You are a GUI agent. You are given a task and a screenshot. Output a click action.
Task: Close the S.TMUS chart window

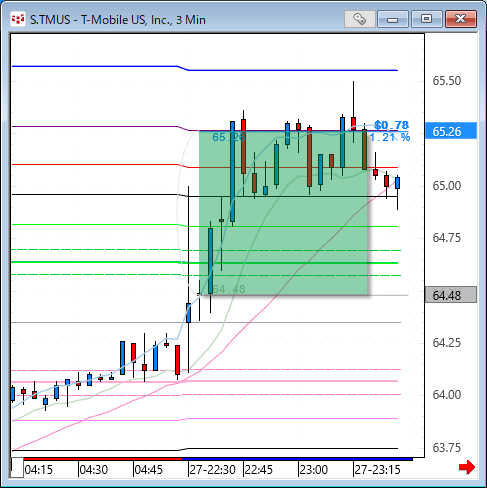pos(461,19)
